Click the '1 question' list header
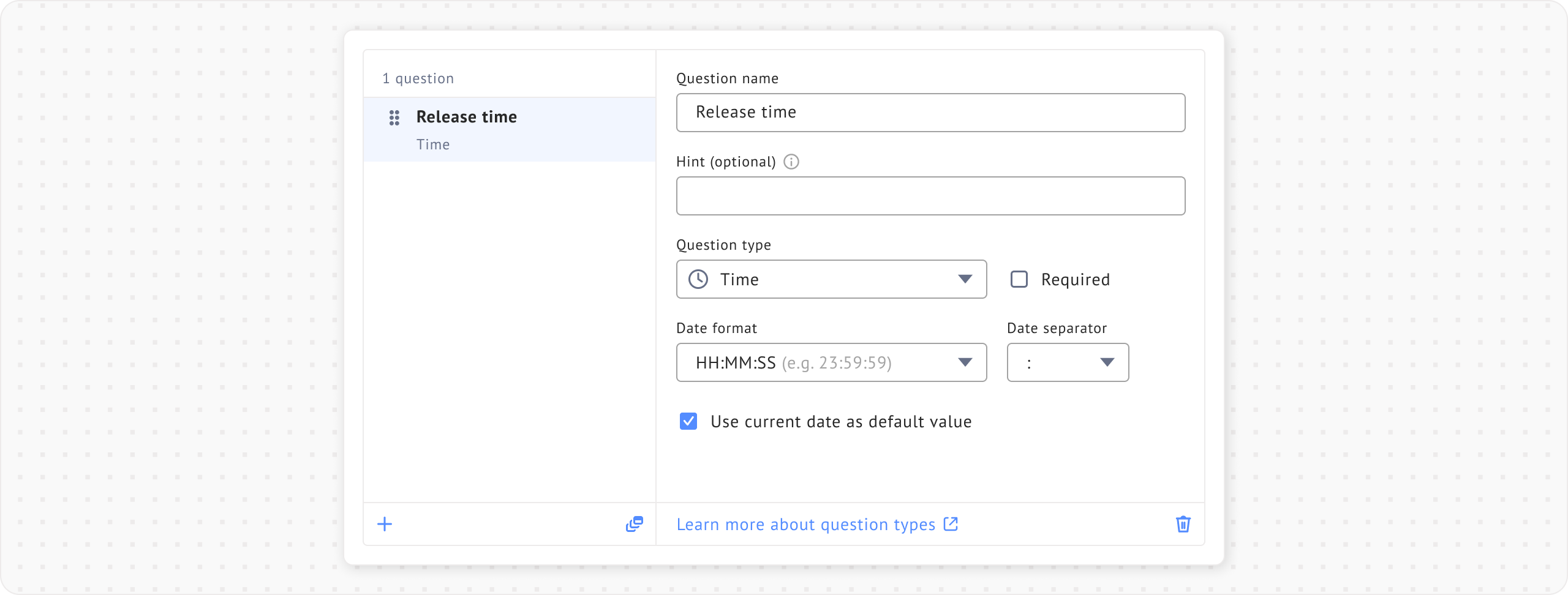Viewport: 1568px width, 595px height. (418, 78)
